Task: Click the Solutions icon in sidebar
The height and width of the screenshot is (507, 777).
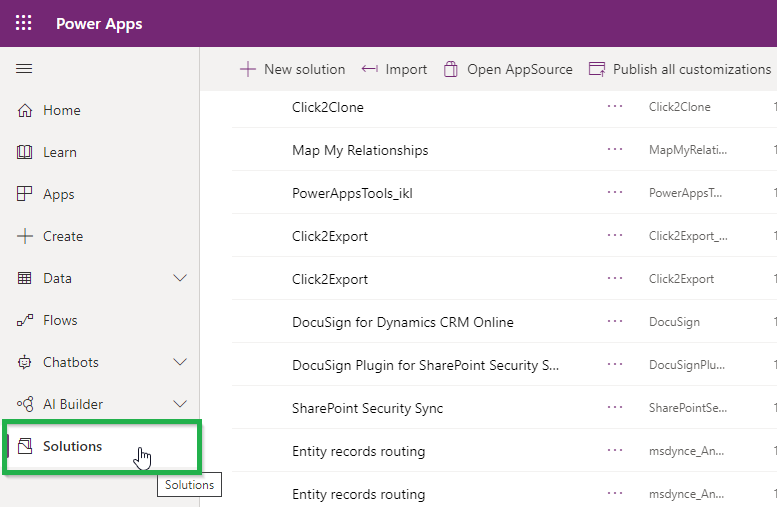Action: (x=25, y=446)
